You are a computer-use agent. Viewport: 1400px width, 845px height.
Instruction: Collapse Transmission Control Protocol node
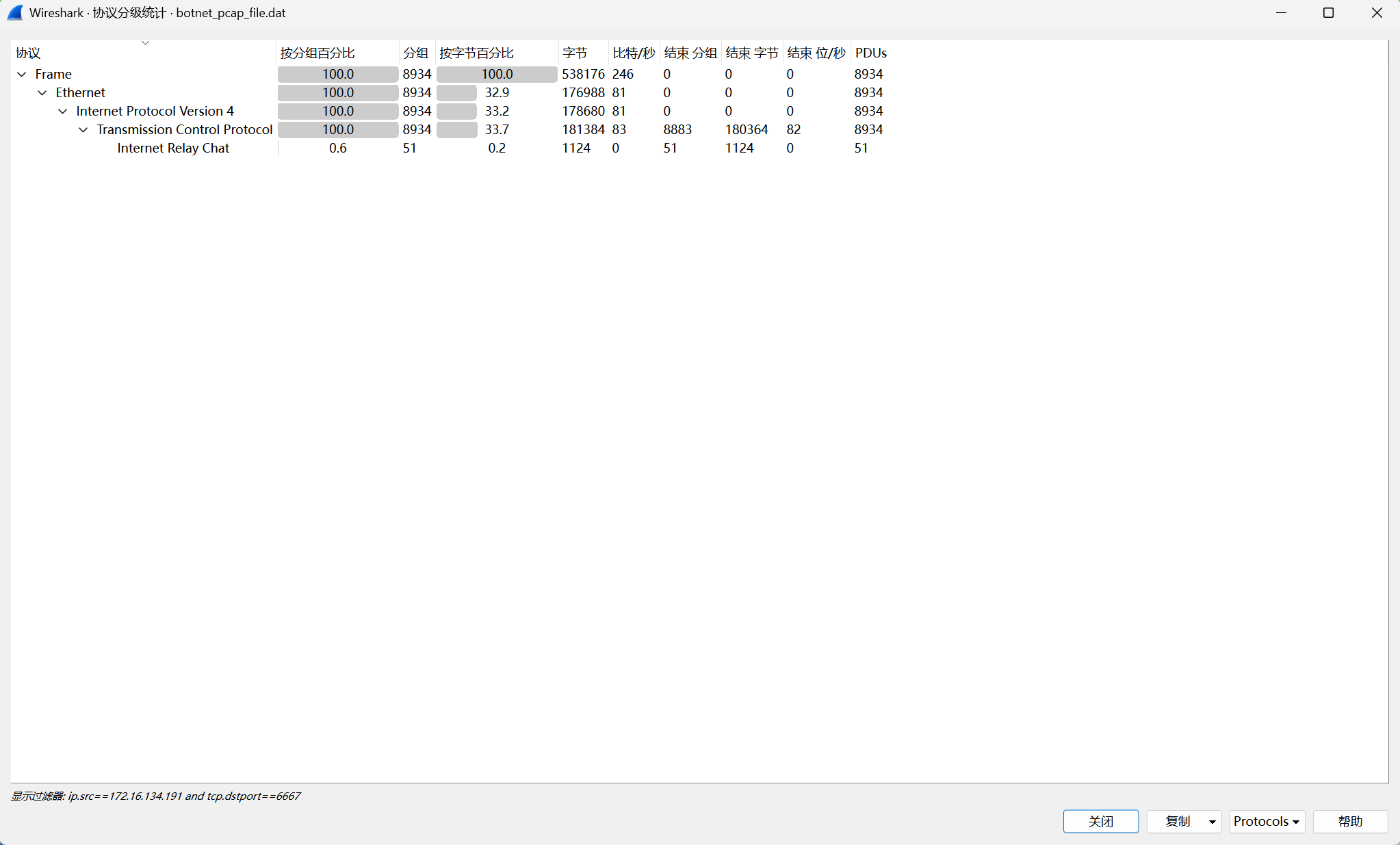pos(83,129)
